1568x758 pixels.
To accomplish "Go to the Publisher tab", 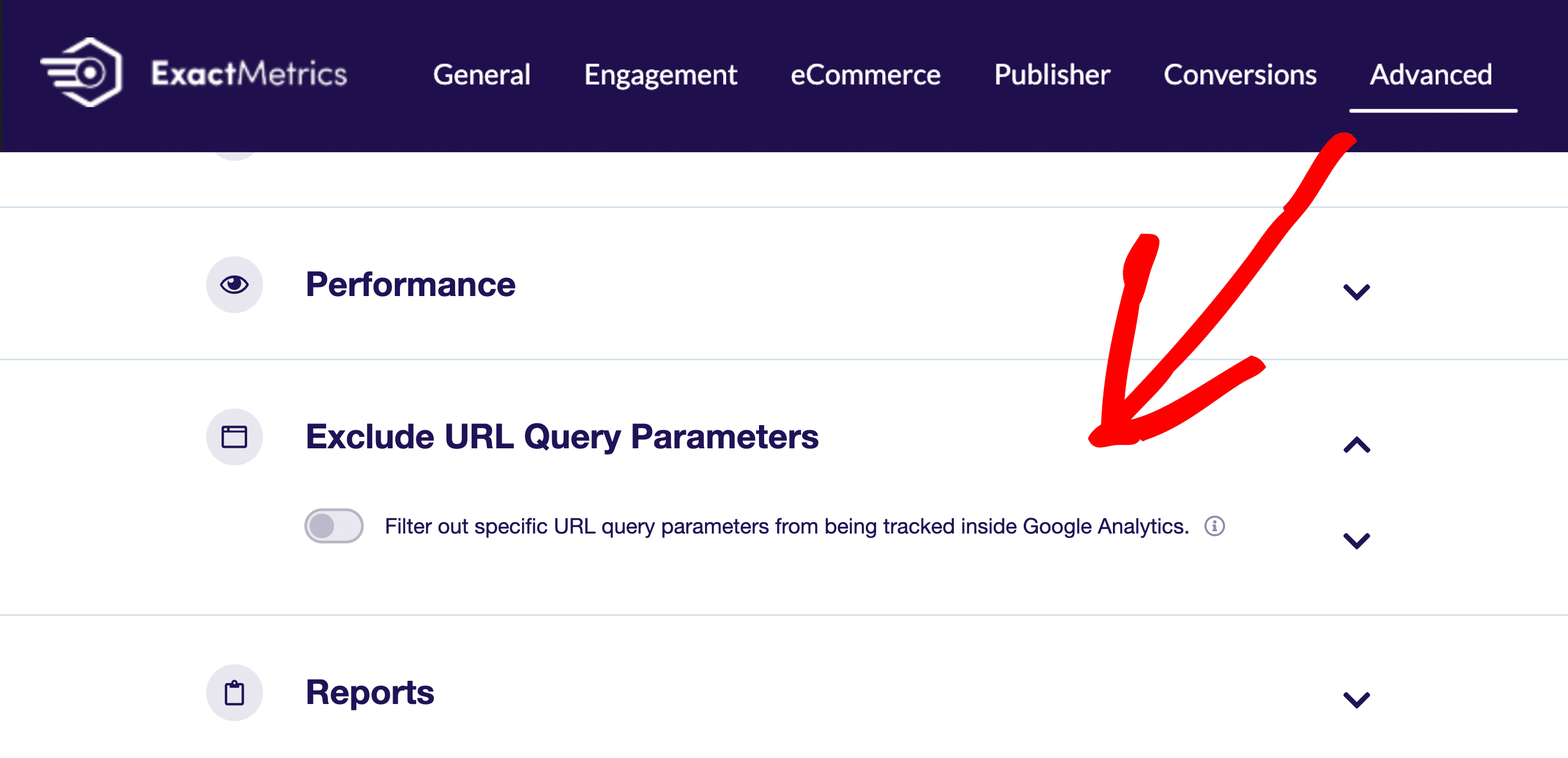I will [x=1052, y=74].
